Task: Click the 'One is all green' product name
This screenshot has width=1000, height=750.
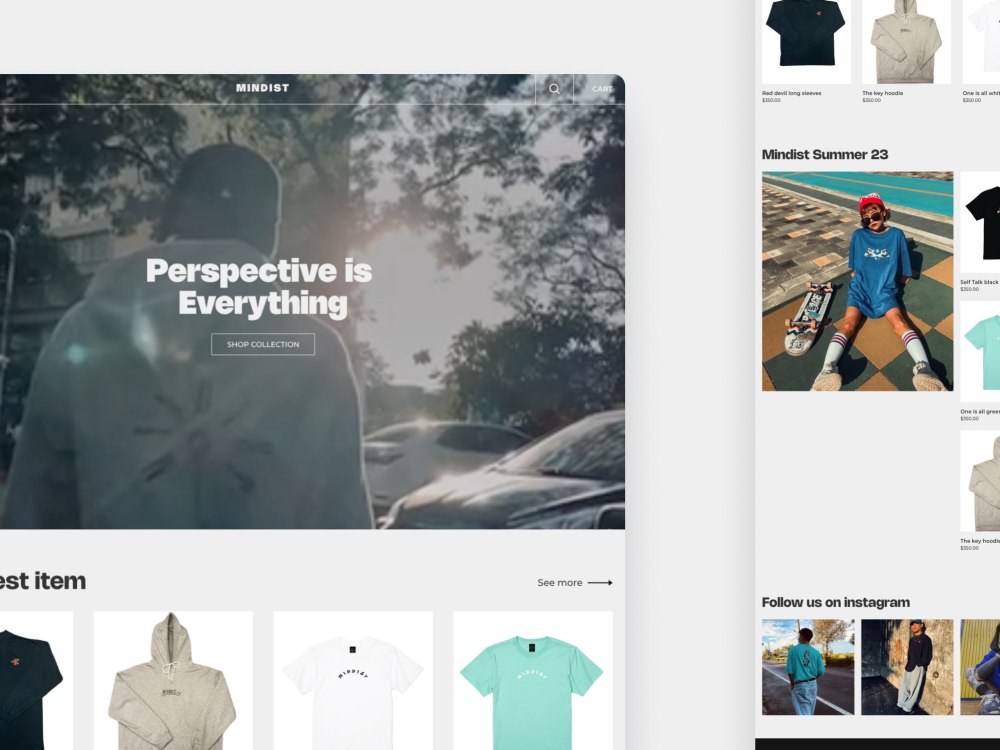Action: tap(980, 411)
